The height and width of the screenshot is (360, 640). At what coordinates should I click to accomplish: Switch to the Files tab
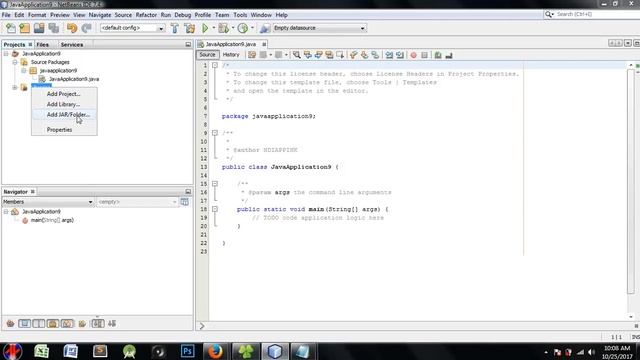pyautogui.click(x=42, y=44)
